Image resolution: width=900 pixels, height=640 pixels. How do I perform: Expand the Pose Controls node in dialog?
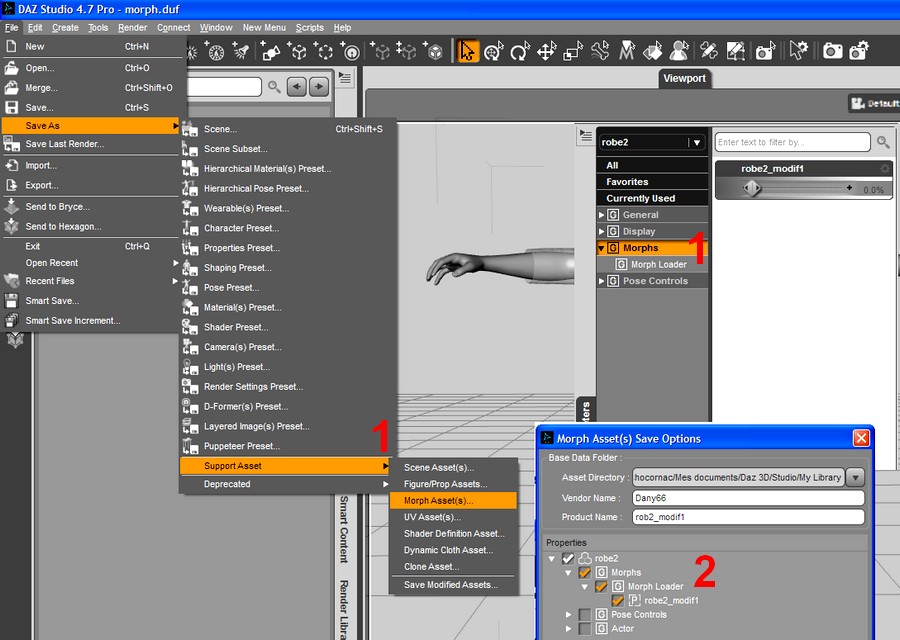pos(568,615)
